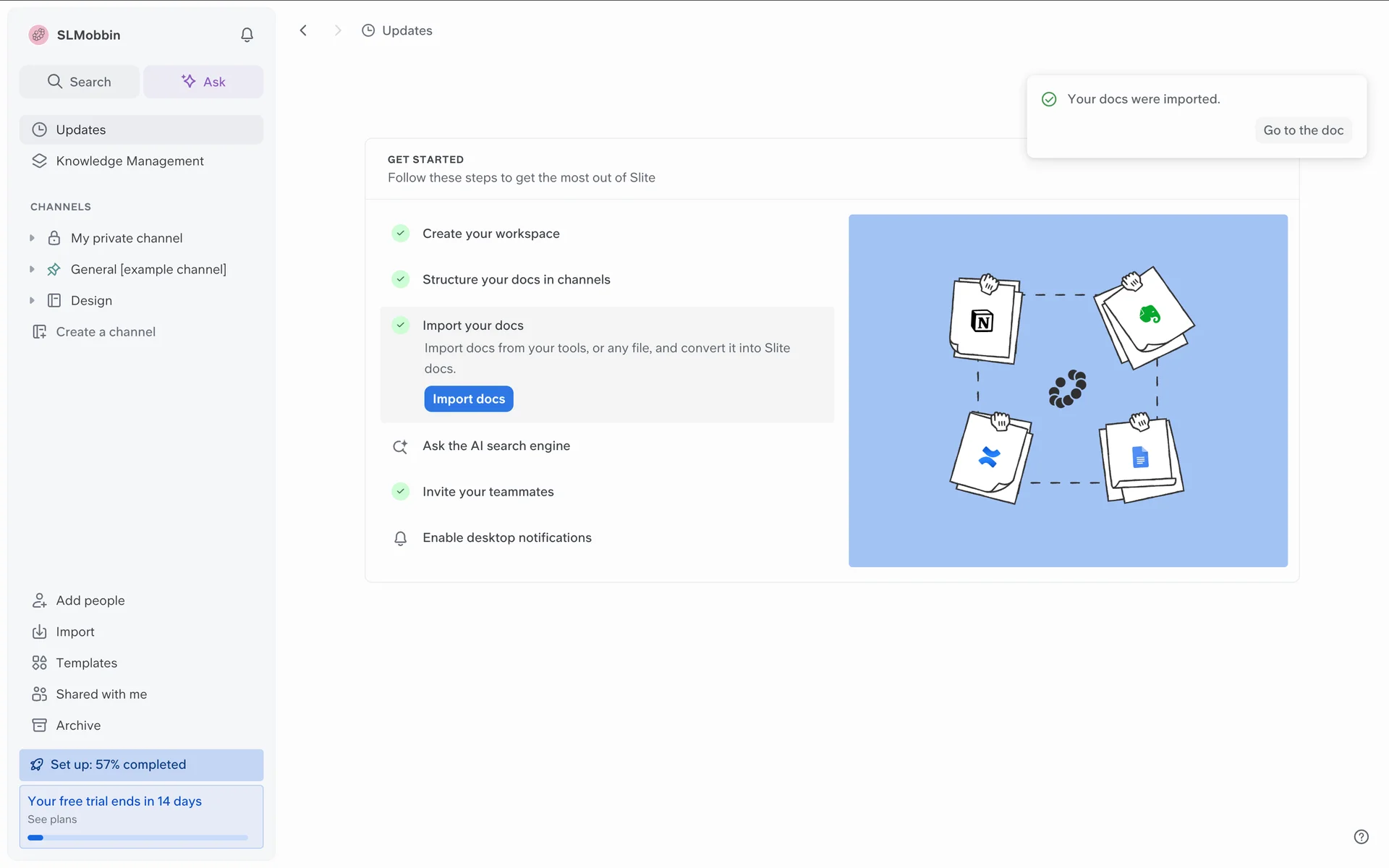Open Knowledge Management in the sidebar

click(x=129, y=161)
